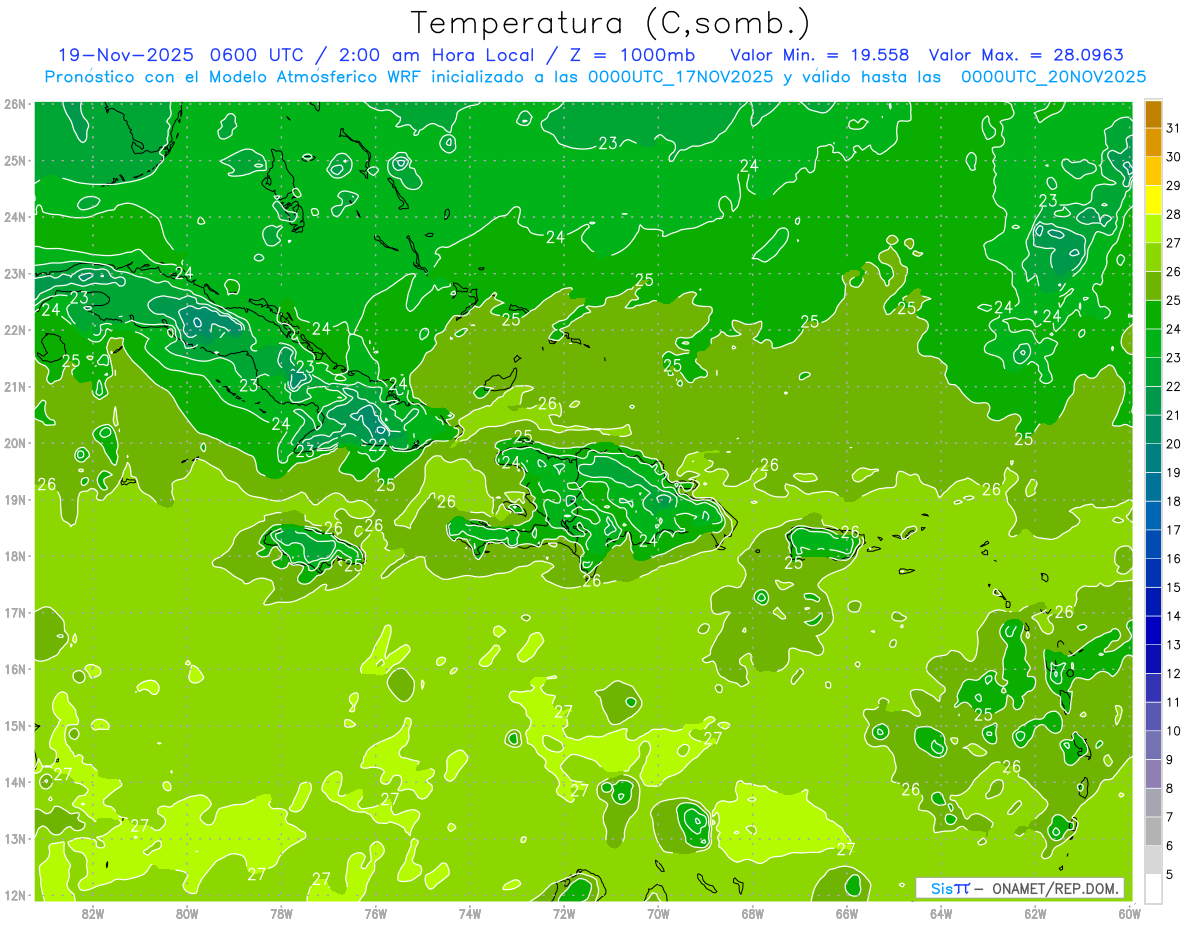Click the "78W" longitude label
Image resolution: width=1200 pixels, height=927 pixels.
click(281, 913)
